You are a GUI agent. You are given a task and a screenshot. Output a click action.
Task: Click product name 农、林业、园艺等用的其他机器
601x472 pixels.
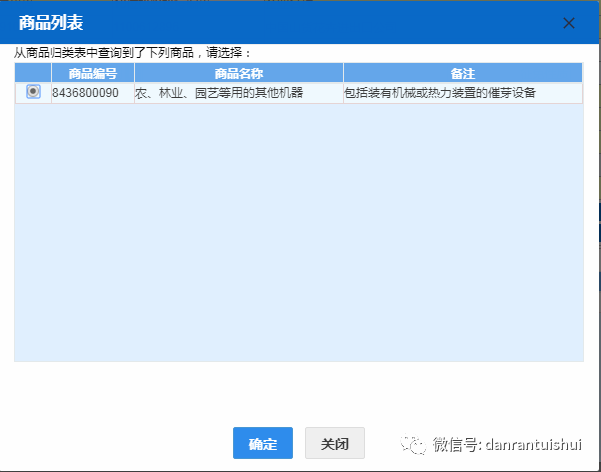tap(239, 93)
